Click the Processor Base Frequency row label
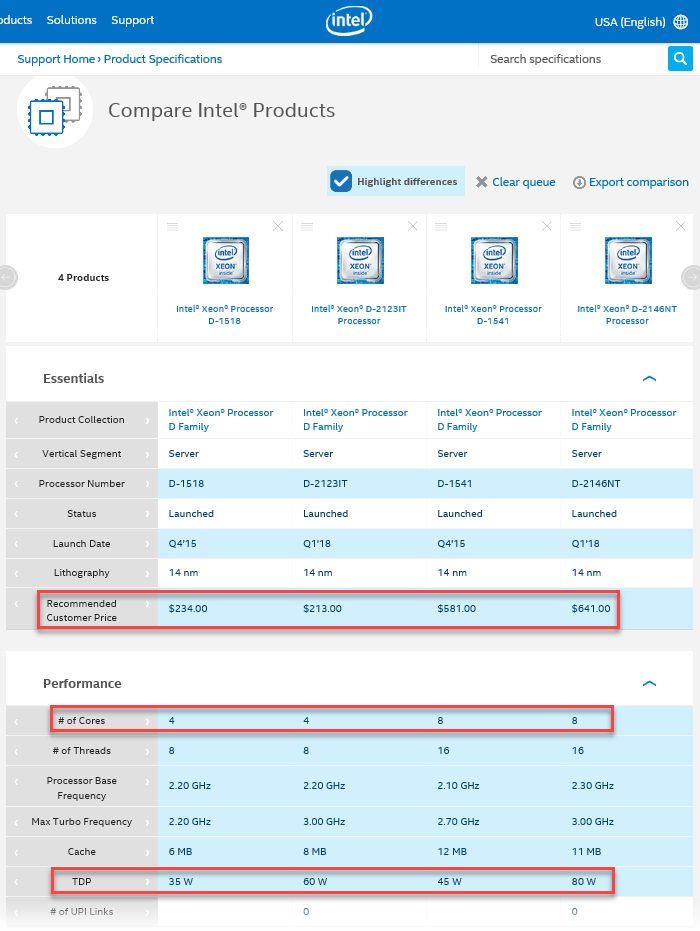 81,788
